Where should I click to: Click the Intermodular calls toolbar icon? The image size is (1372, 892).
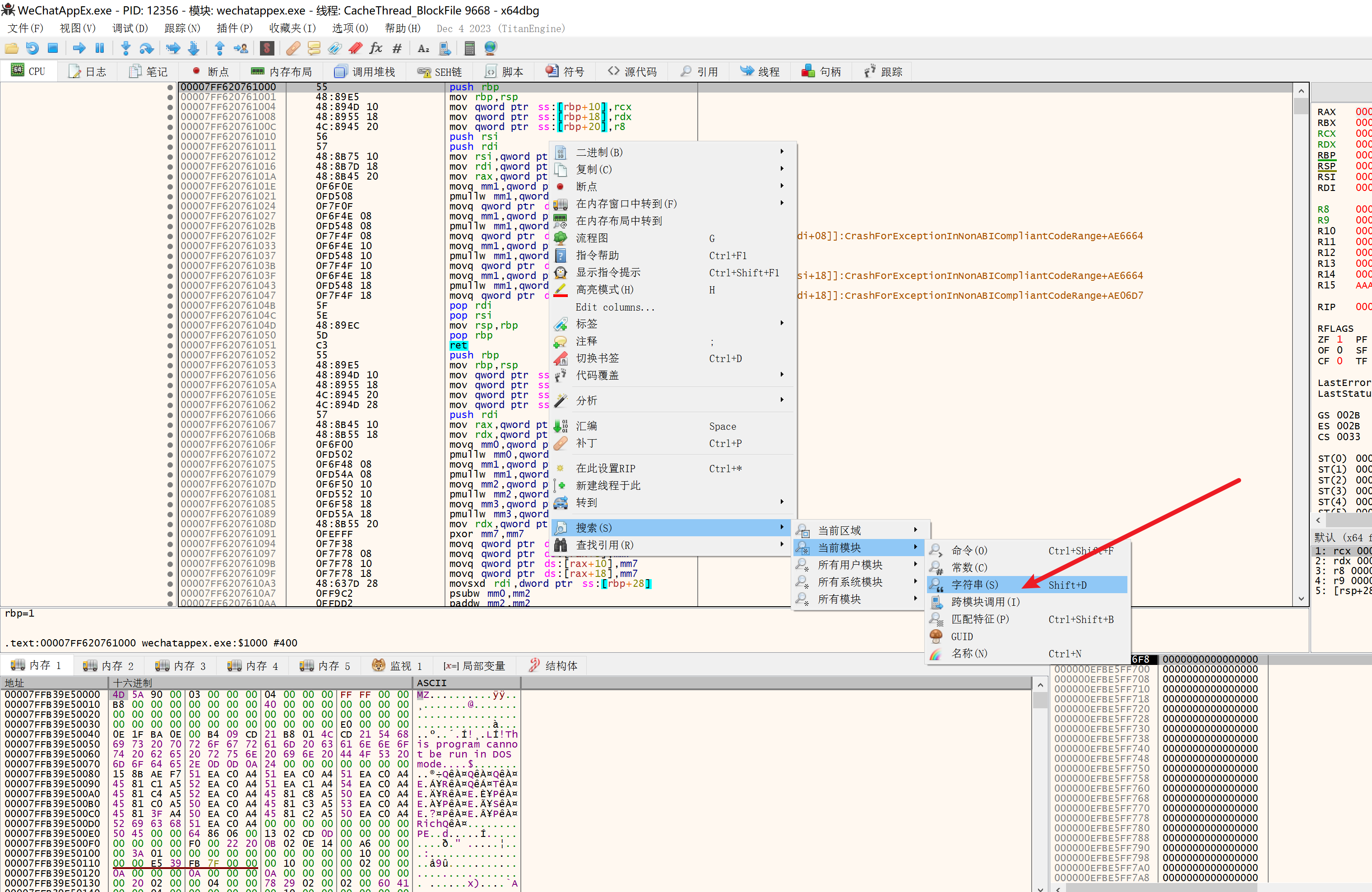(x=445, y=48)
